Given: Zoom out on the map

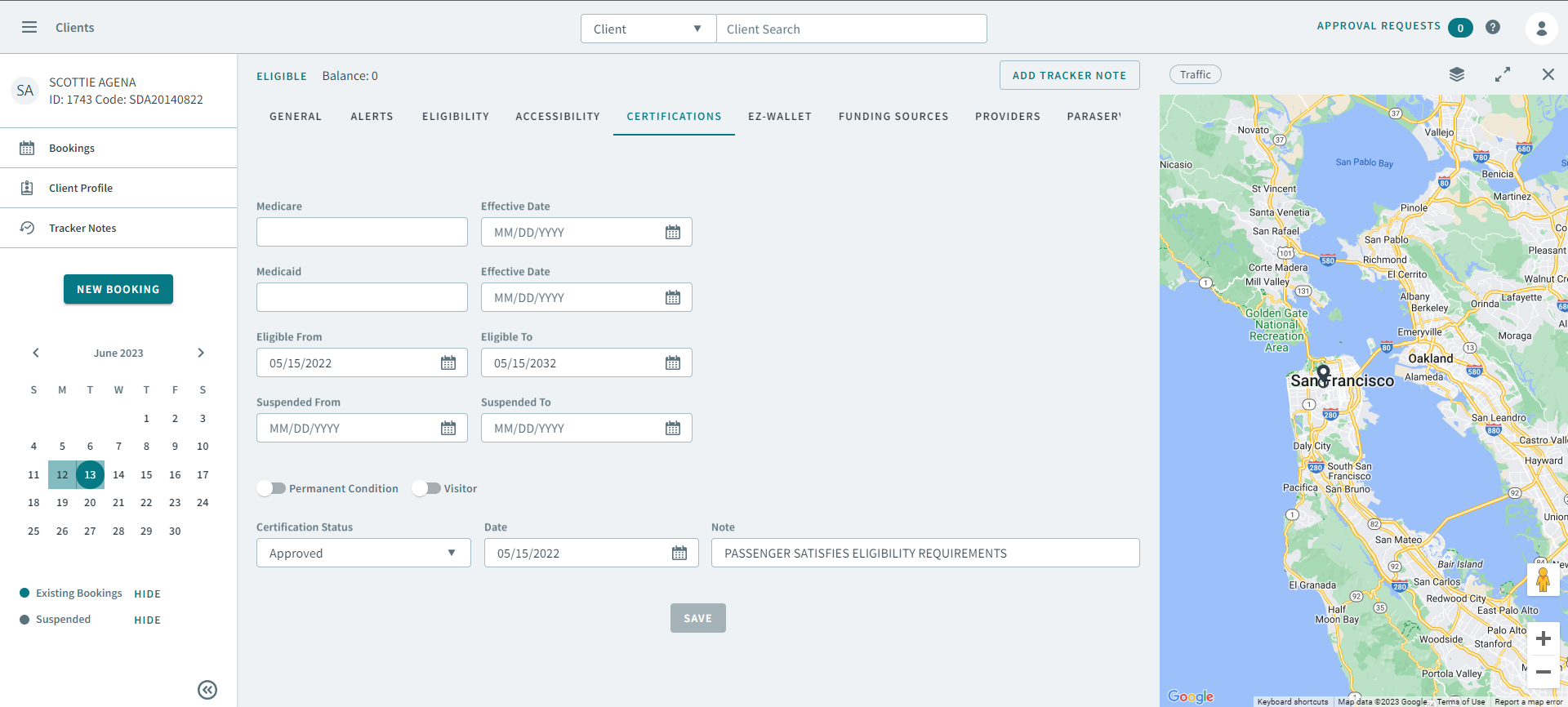Looking at the screenshot, I should click(1543, 672).
